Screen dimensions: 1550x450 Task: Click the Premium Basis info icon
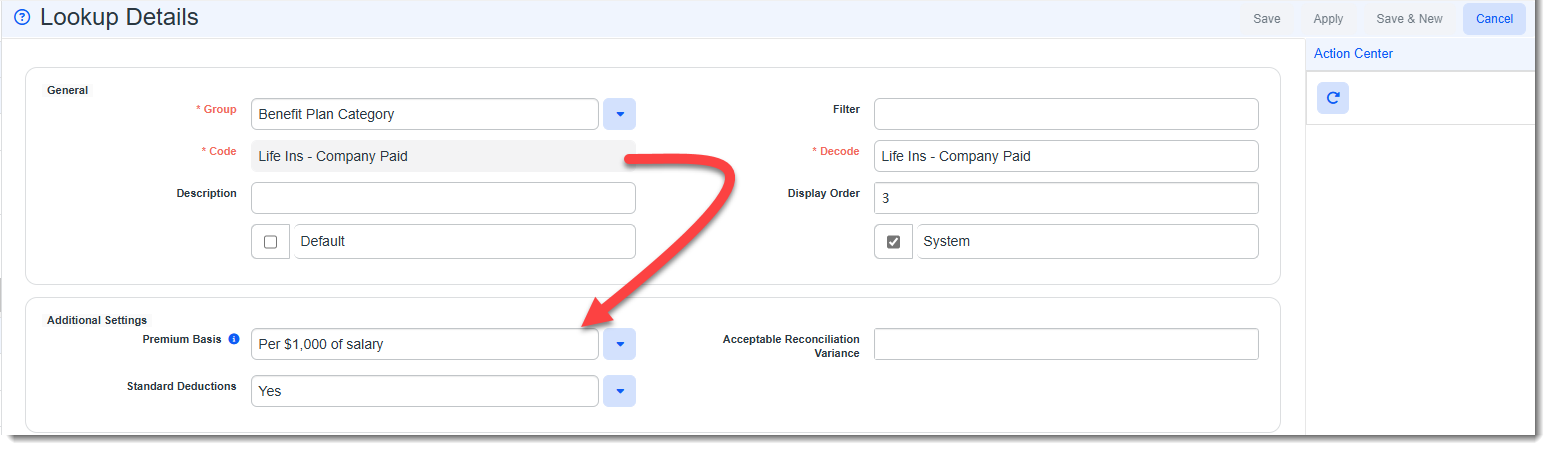click(234, 339)
